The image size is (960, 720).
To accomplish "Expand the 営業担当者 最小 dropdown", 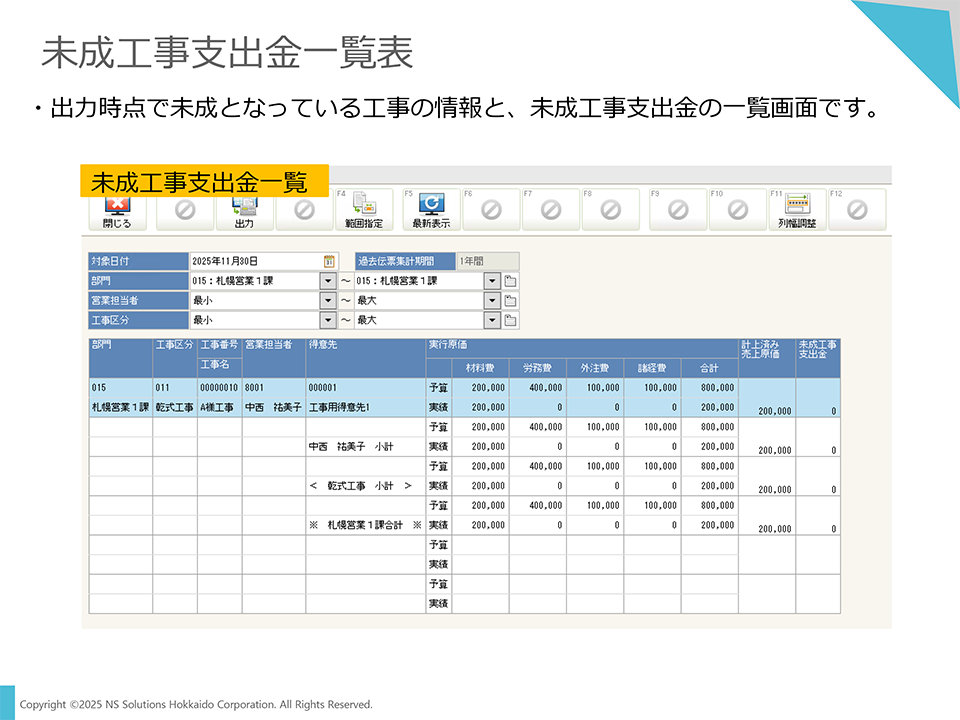I will tap(330, 298).
